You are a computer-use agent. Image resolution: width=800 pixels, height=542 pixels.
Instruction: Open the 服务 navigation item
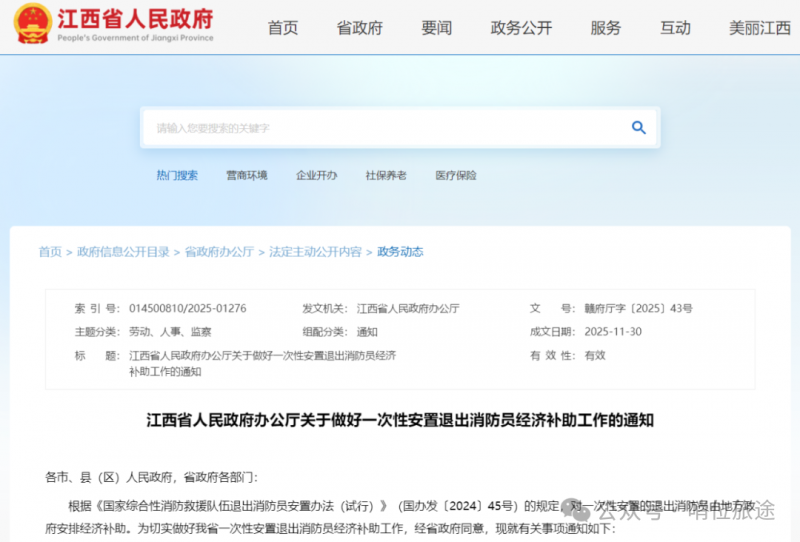coord(606,28)
